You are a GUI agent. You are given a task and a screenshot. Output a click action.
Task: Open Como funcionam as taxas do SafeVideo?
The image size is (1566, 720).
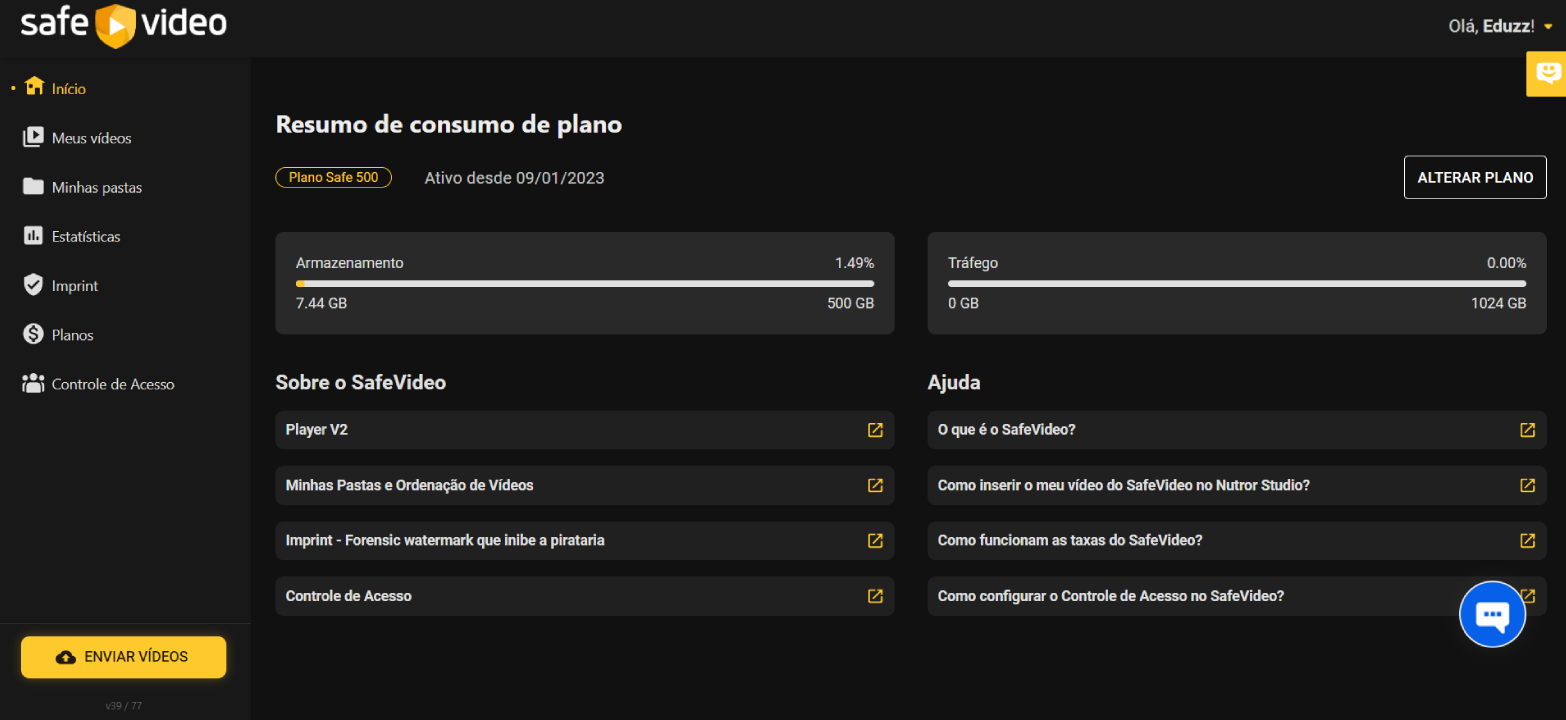pyautogui.click(x=1070, y=540)
